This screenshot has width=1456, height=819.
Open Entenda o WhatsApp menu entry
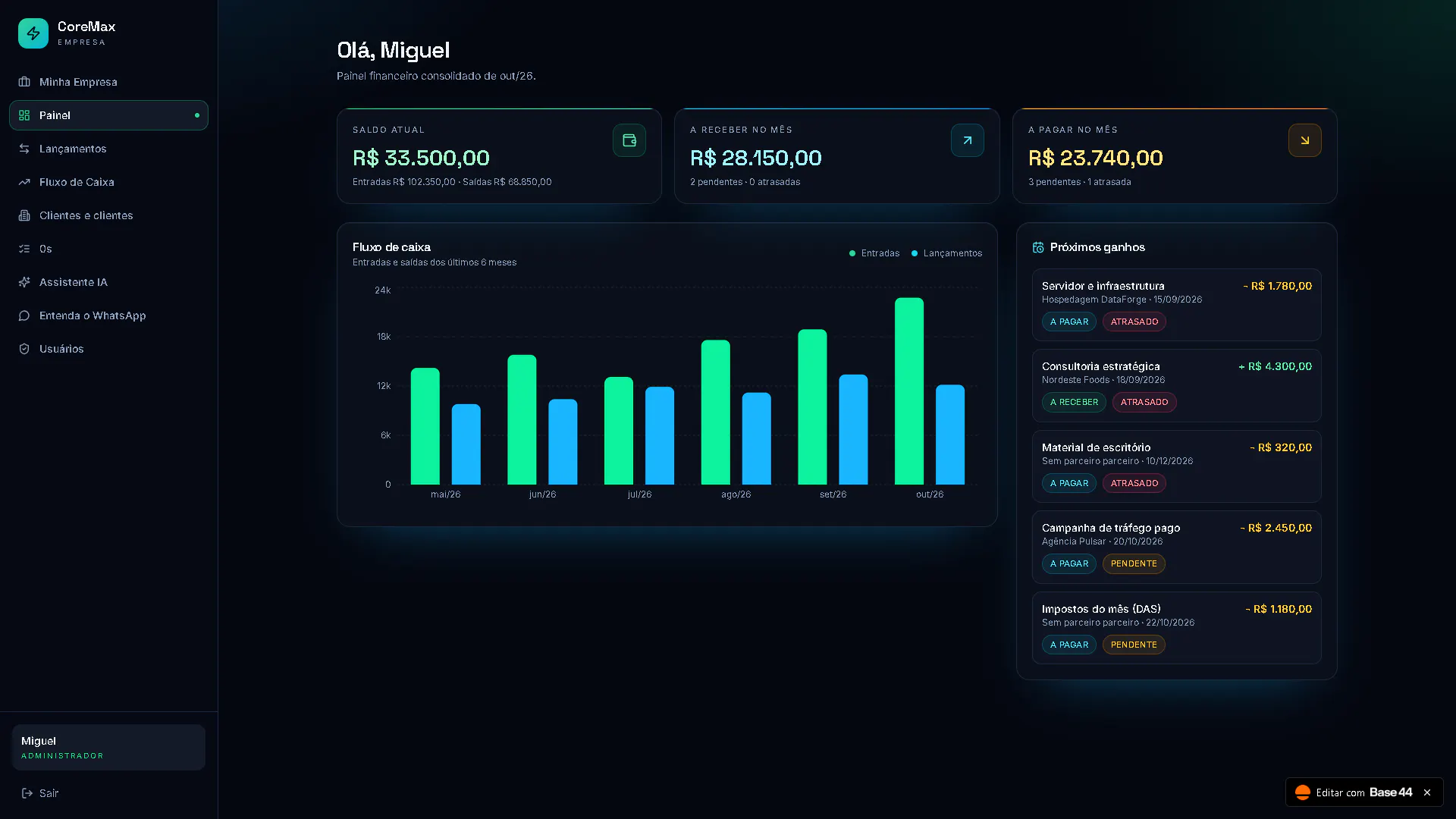[108, 315]
